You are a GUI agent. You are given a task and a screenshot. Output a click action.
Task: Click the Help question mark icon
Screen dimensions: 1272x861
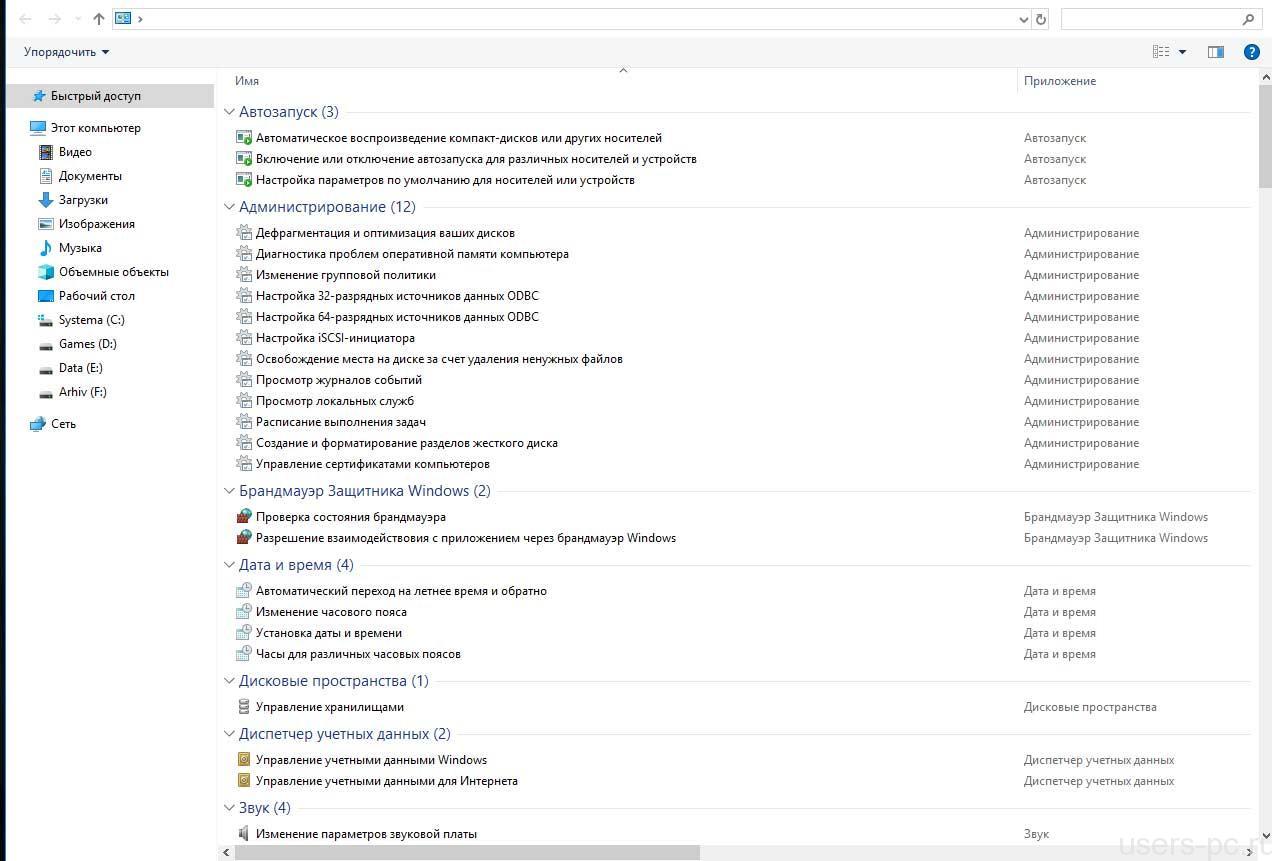1251,52
